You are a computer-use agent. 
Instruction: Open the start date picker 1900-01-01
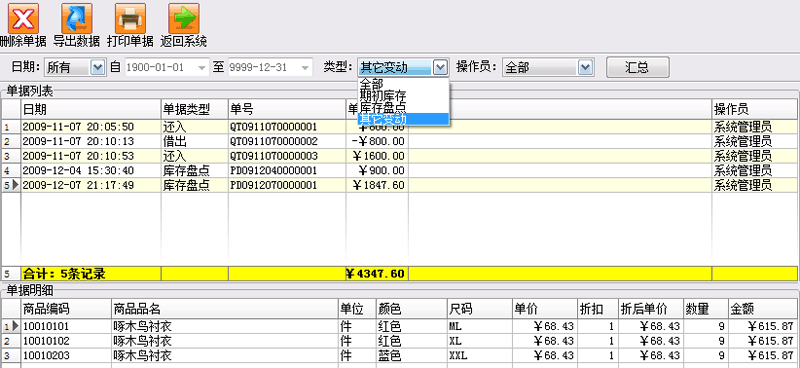click(167, 67)
